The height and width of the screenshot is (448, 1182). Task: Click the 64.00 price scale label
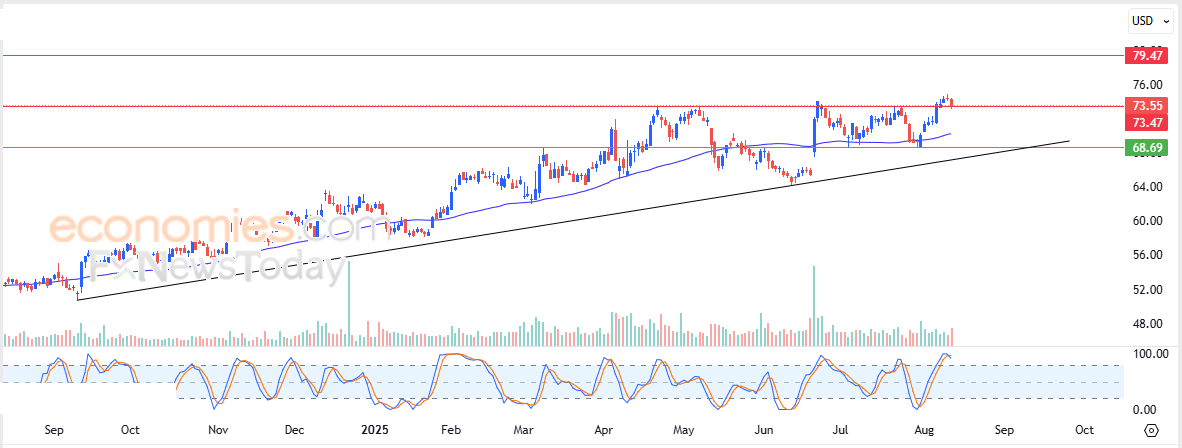pyautogui.click(x=1144, y=187)
